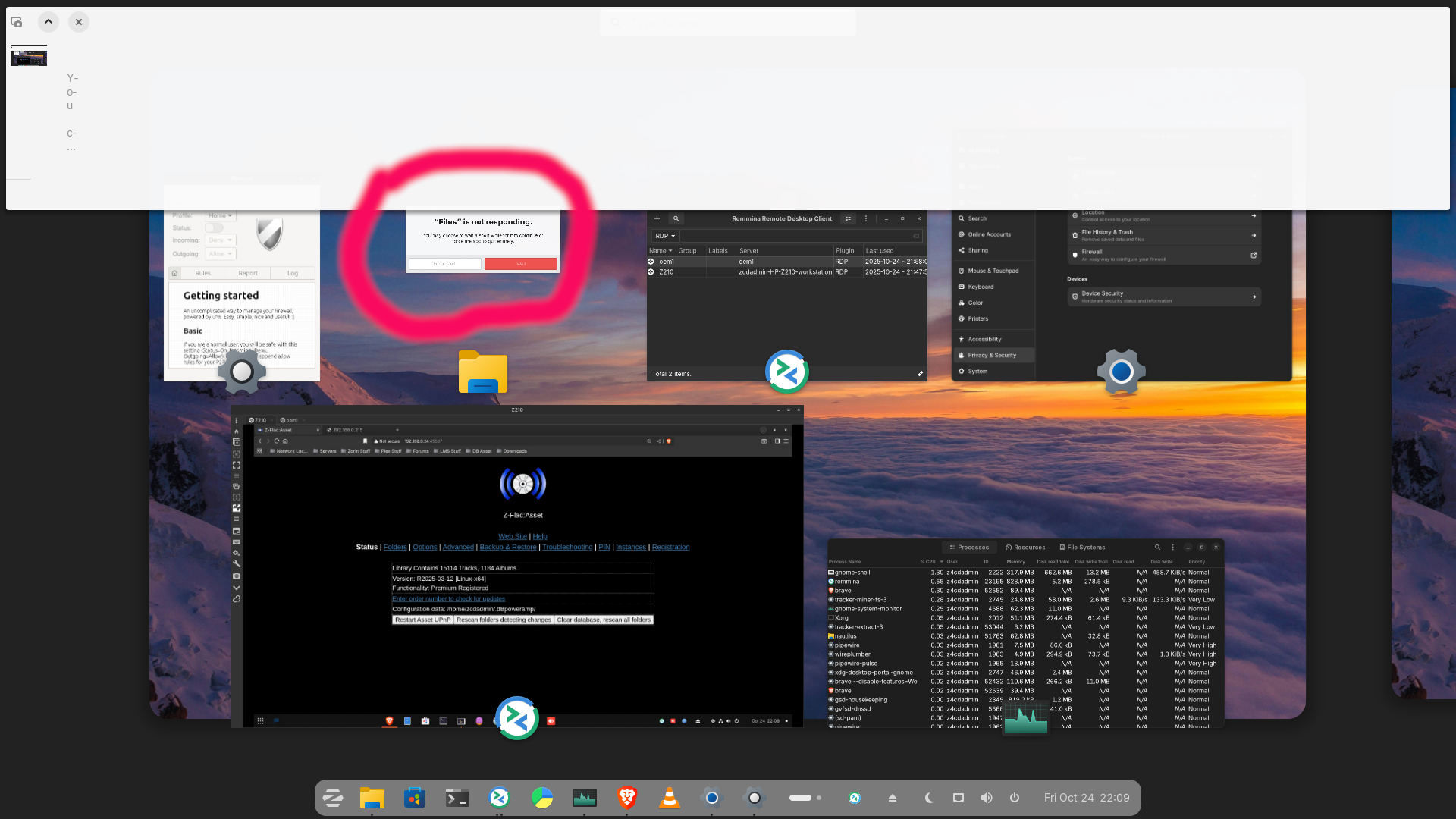
Task: Click Force Quit in not responding dialog
Action: (x=444, y=264)
